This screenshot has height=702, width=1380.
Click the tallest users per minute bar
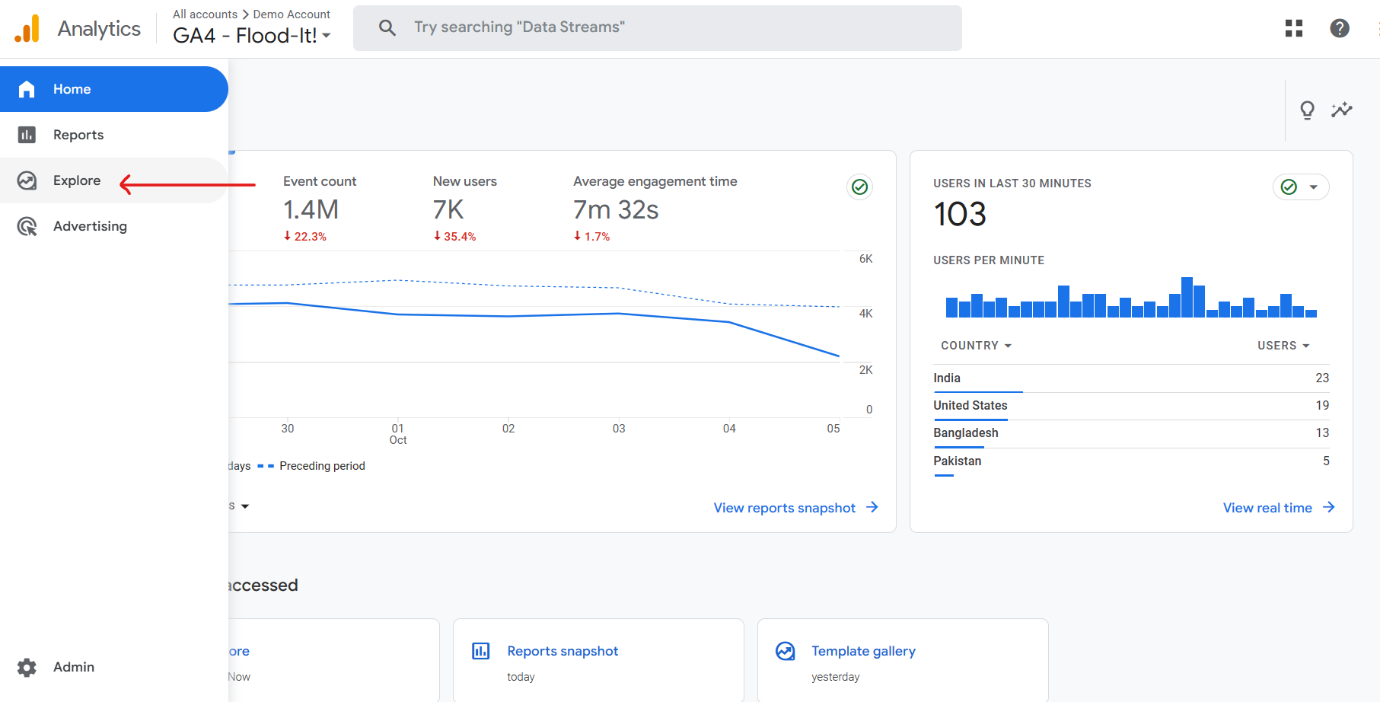(1187, 297)
